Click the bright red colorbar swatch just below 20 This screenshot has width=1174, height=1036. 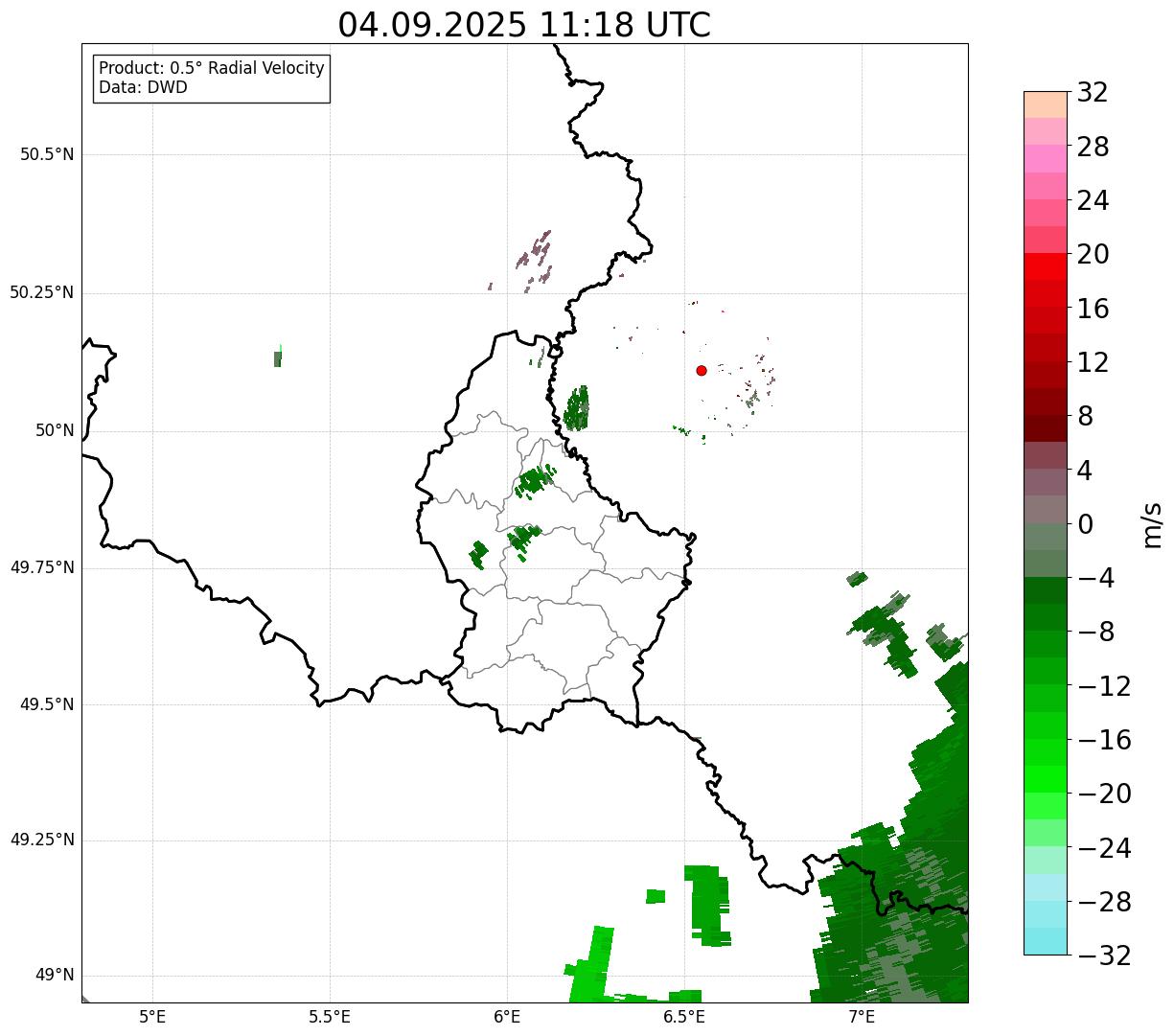(1045, 266)
